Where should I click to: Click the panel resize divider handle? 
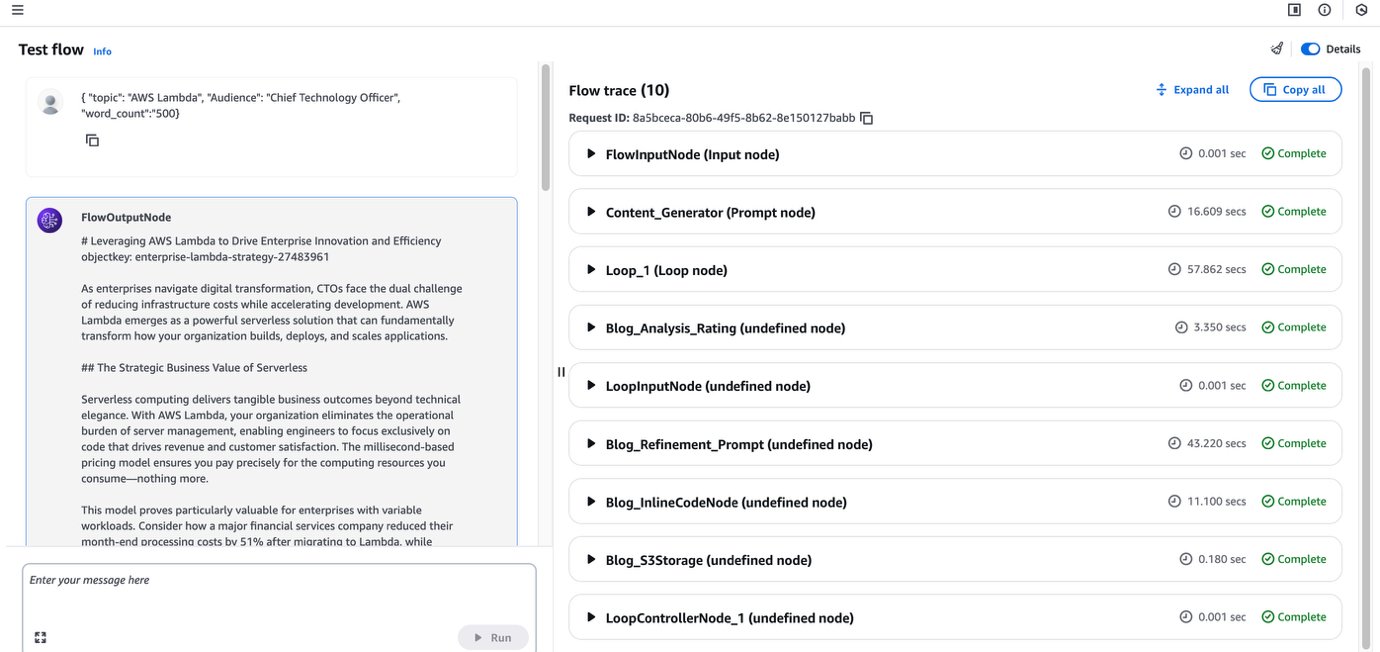[x=561, y=372]
